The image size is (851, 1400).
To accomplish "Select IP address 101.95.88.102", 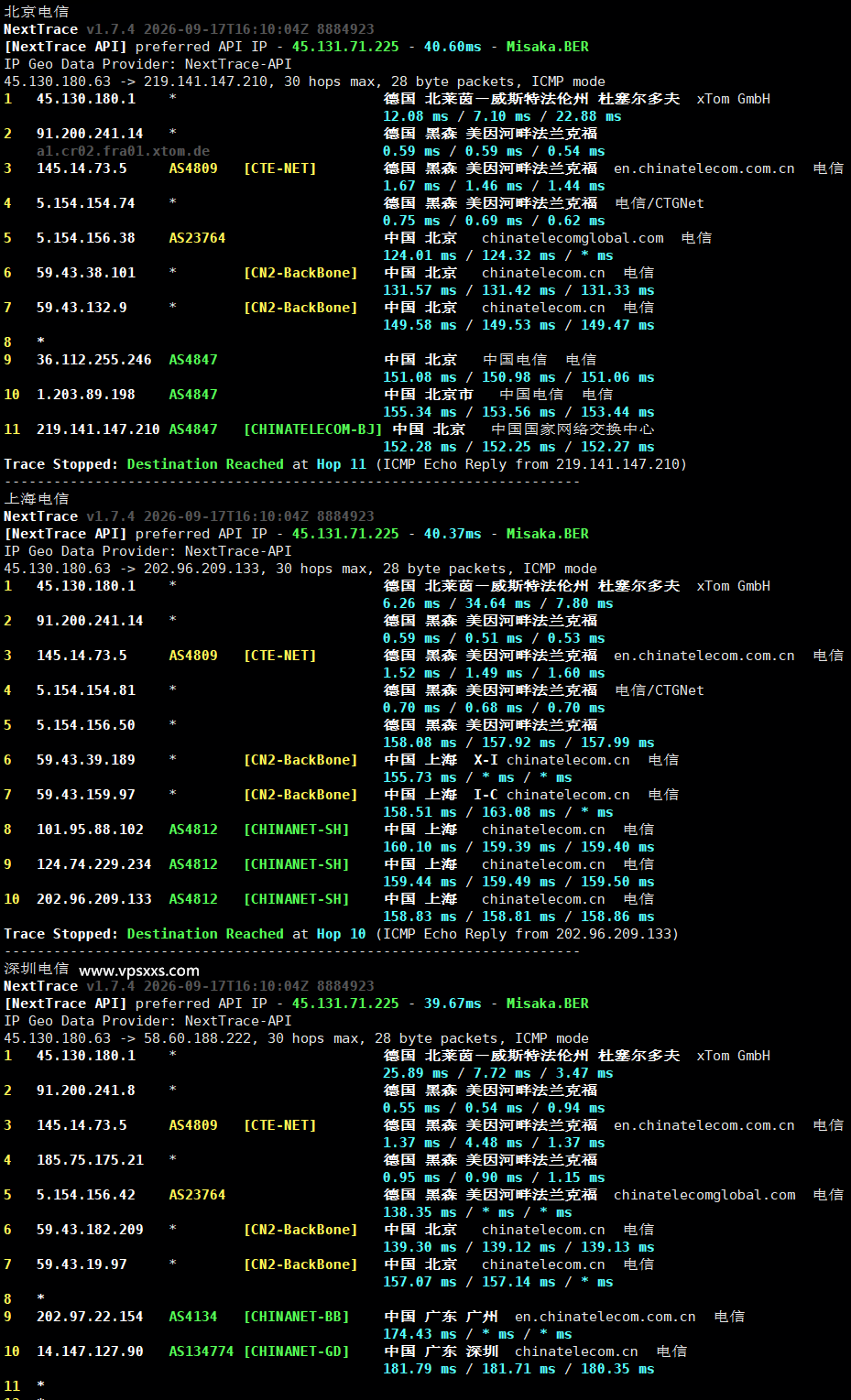I will (90, 830).
